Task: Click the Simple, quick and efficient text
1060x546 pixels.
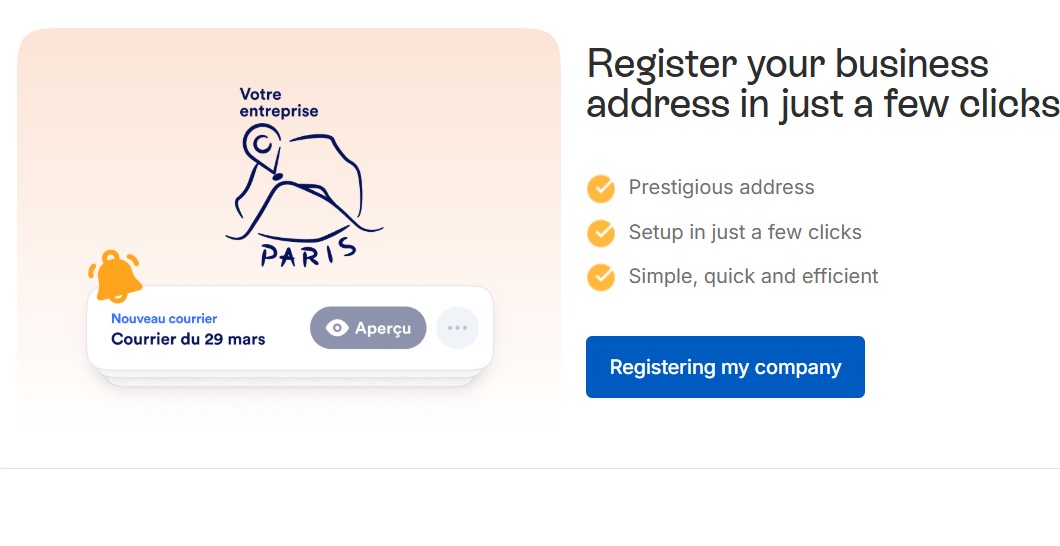Action: coord(753,277)
